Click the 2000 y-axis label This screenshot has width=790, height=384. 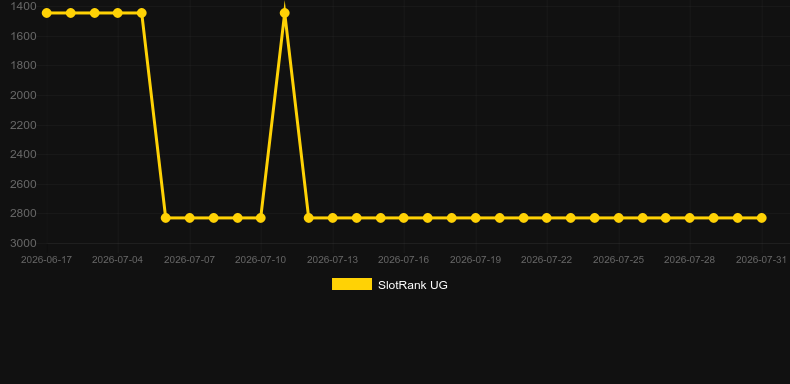23,95
